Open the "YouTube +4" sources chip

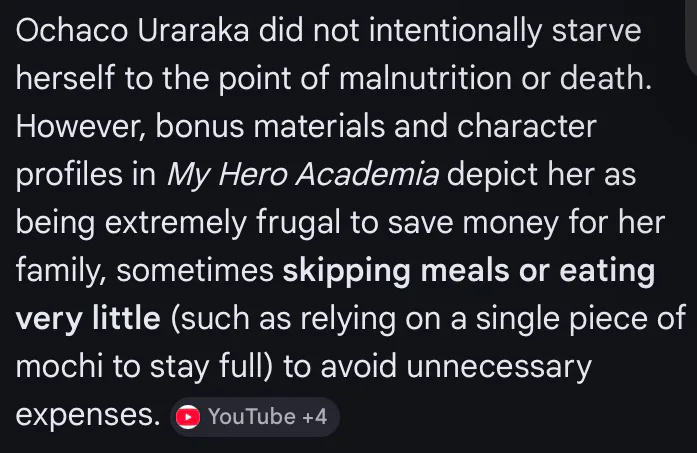click(x=254, y=417)
